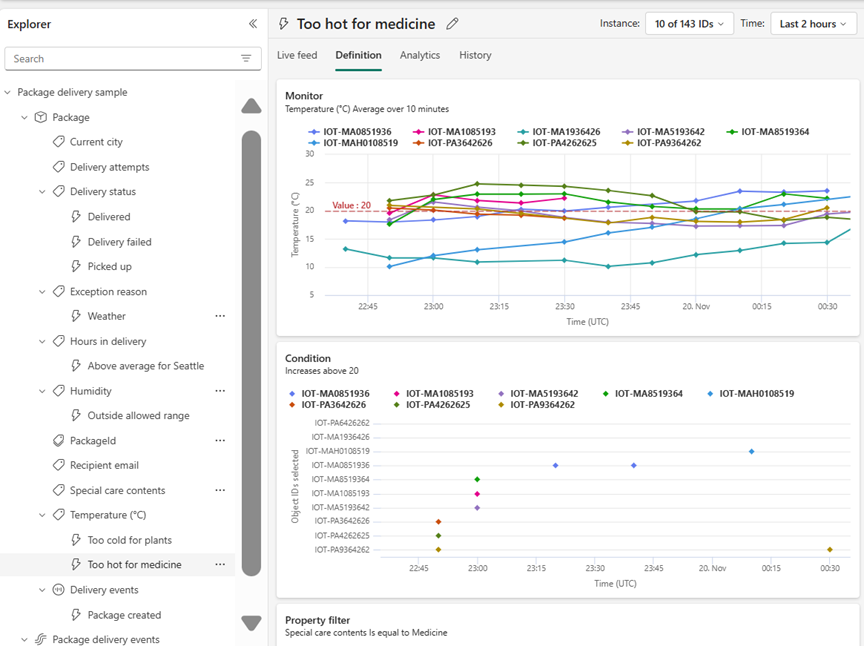Click the Explorer scrollbar down arrow
This screenshot has width=864, height=646.
pos(251,623)
